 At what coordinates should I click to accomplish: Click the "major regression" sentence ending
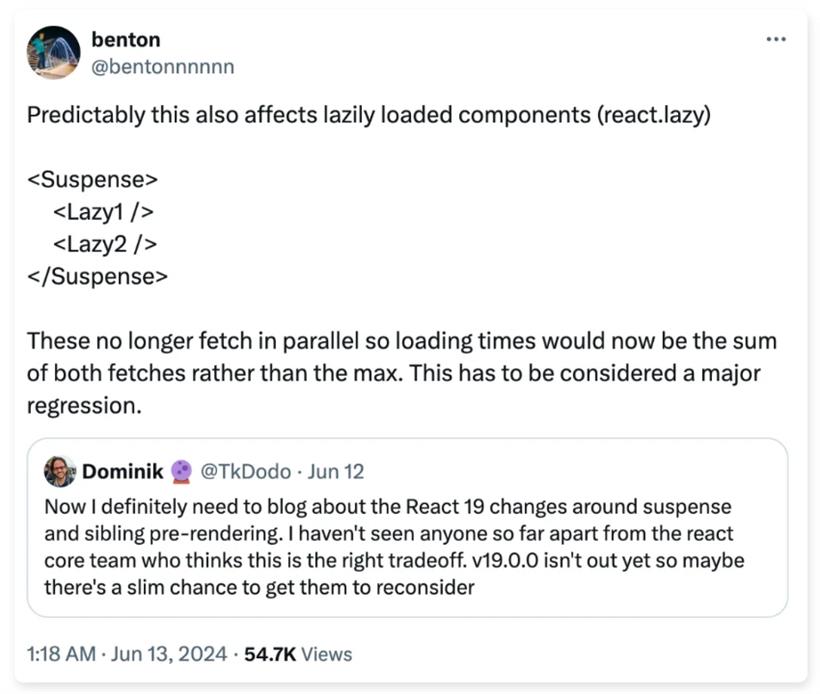tap(394, 389)
